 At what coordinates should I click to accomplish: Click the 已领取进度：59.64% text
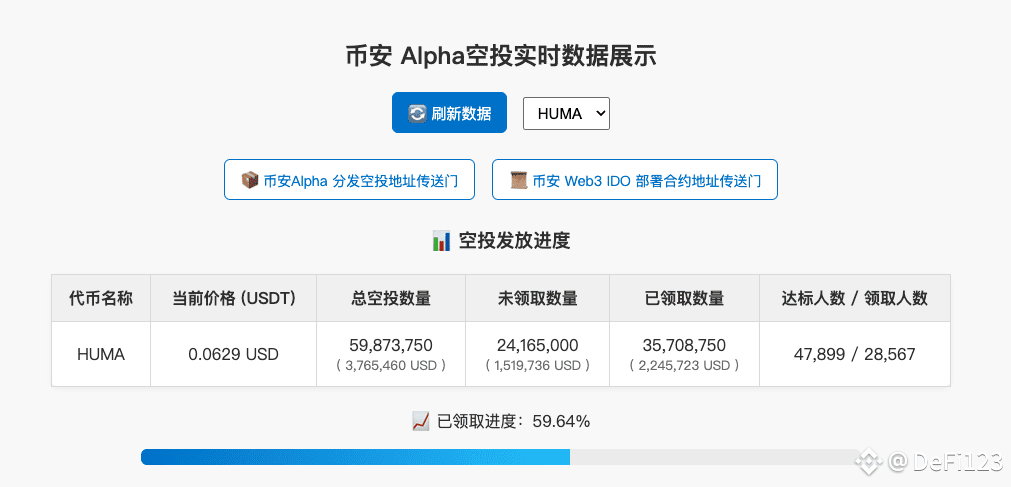tap(513, 422)
